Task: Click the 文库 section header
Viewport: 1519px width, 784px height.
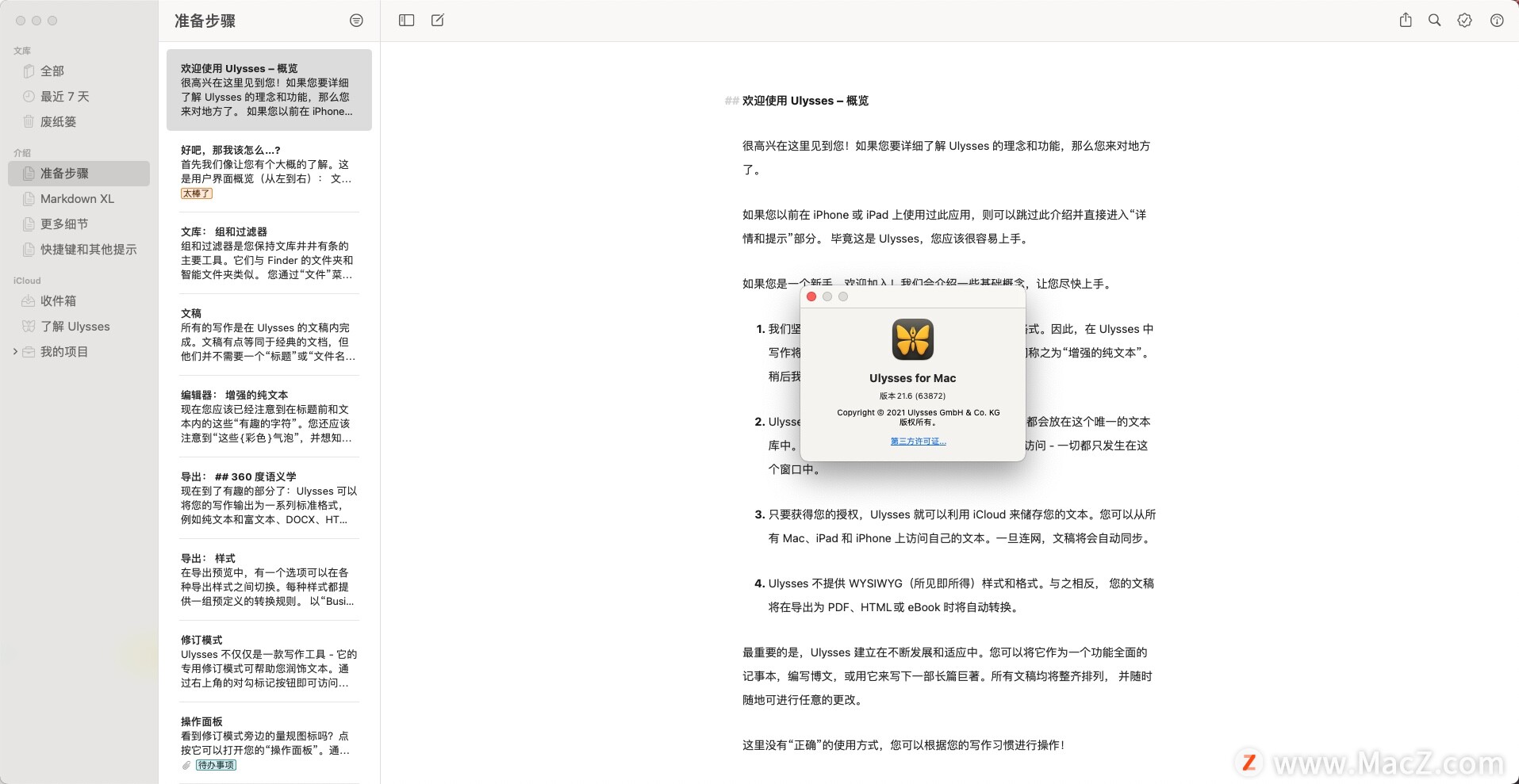Action: tap(22, 51)
